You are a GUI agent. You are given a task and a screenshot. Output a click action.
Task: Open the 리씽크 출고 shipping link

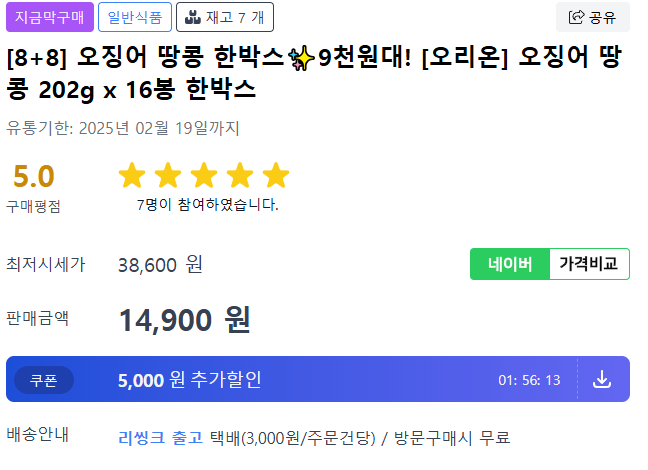click(160, 437)
